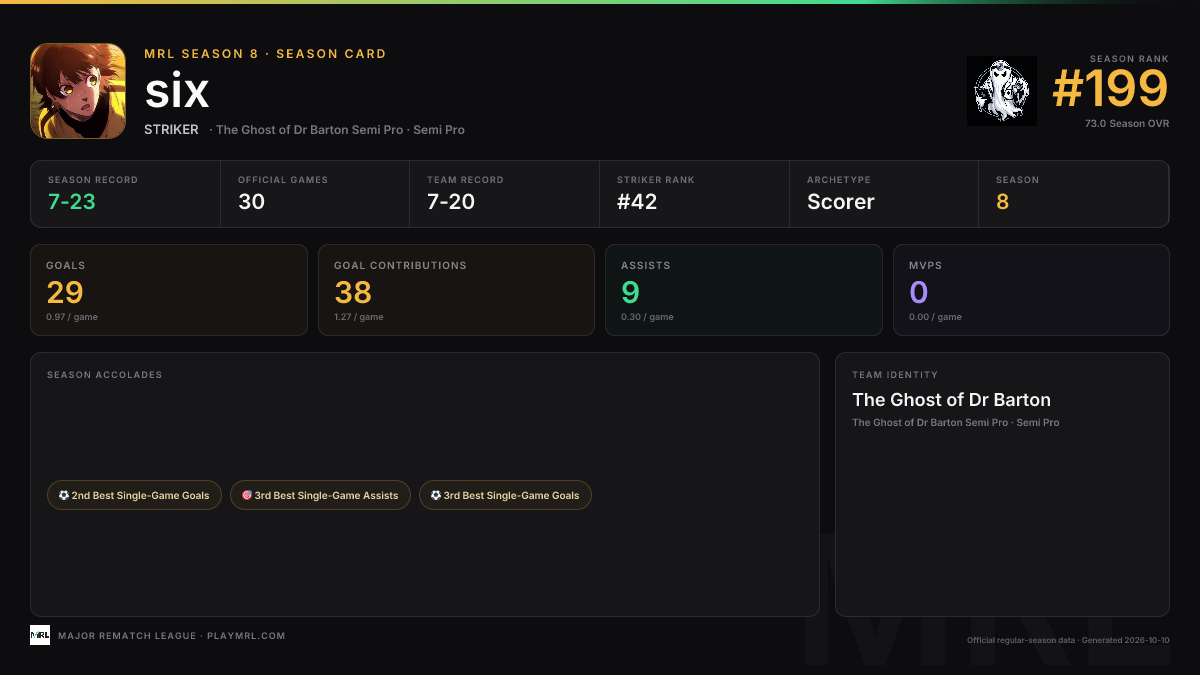
Task: Click the "0.30 / game" assists rate
Action: pyautogui.click(x=647, y=317)
